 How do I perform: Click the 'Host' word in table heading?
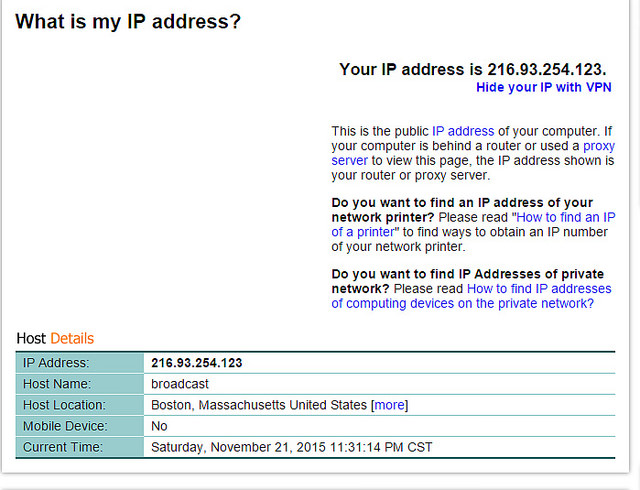click(31, 338)
